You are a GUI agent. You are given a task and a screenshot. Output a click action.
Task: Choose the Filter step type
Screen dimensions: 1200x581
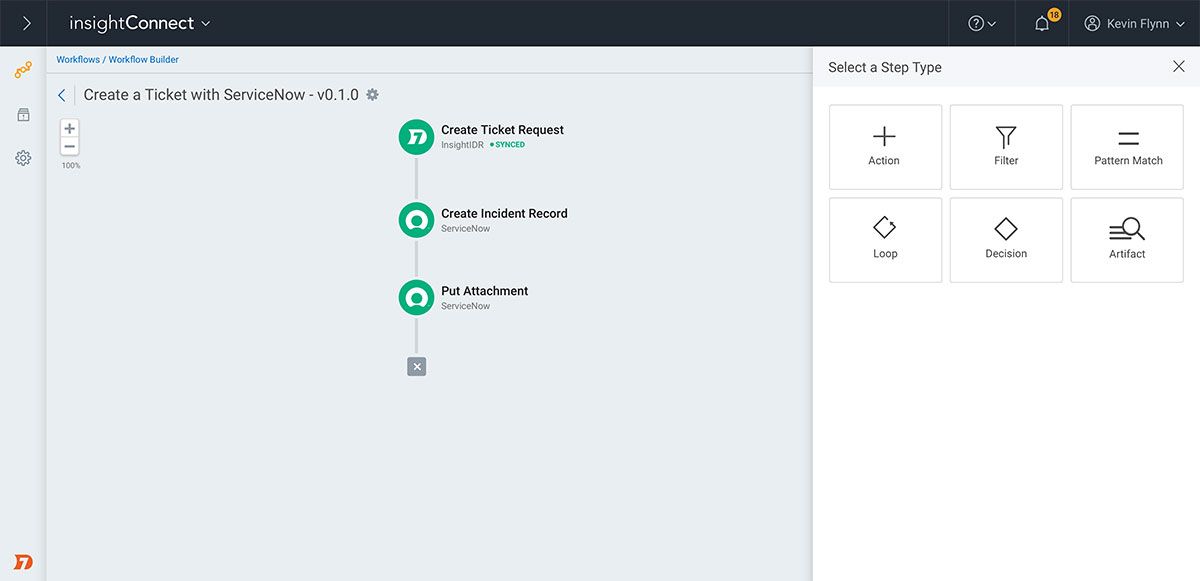pyautogui.click(x=1006, y=147)
